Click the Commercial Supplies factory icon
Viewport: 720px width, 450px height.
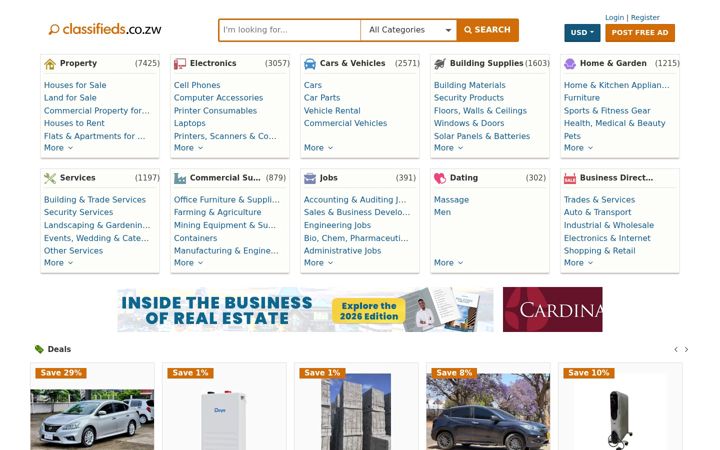(180, 178)
